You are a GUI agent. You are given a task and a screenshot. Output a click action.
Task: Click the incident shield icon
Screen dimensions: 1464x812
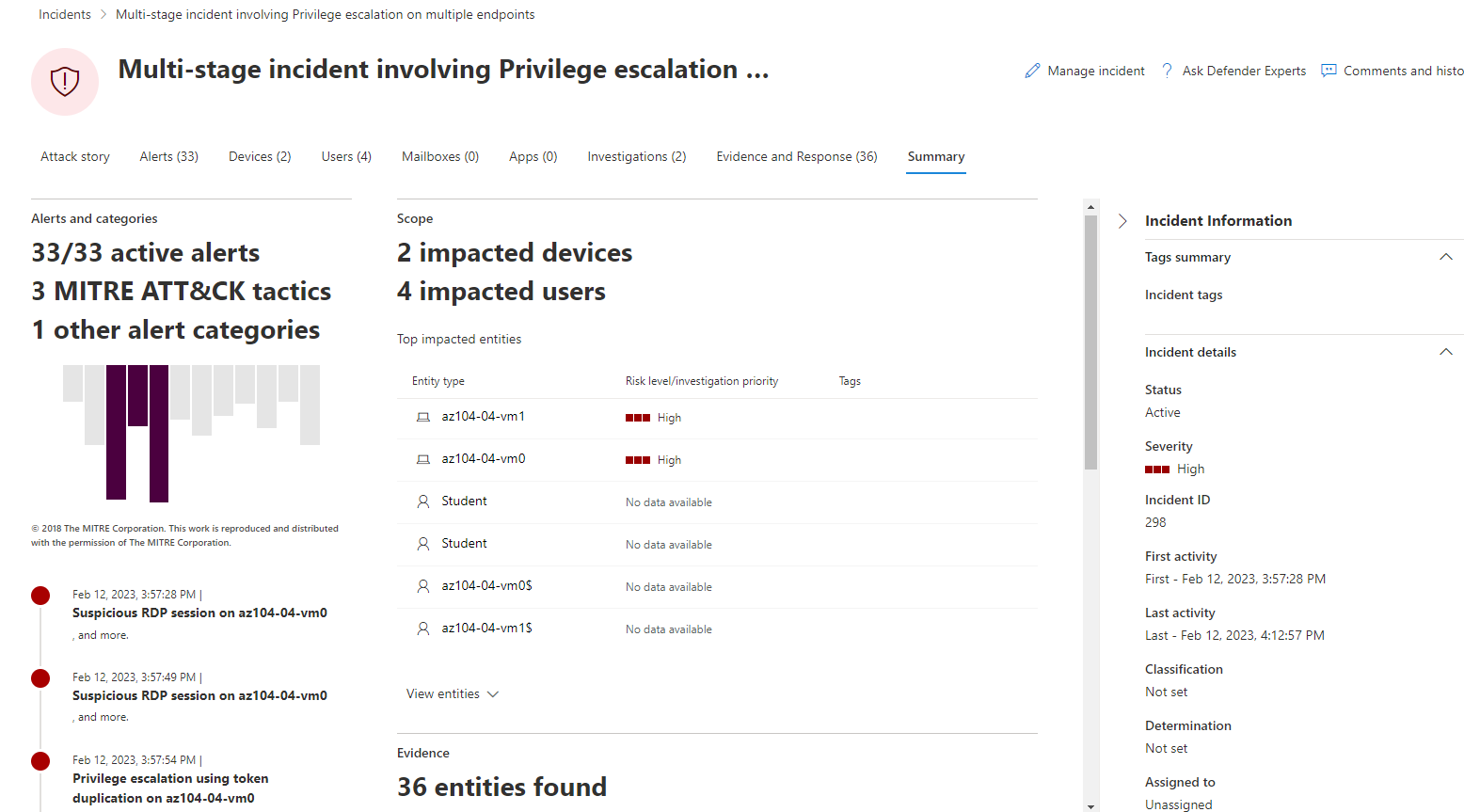click(65, 82)
